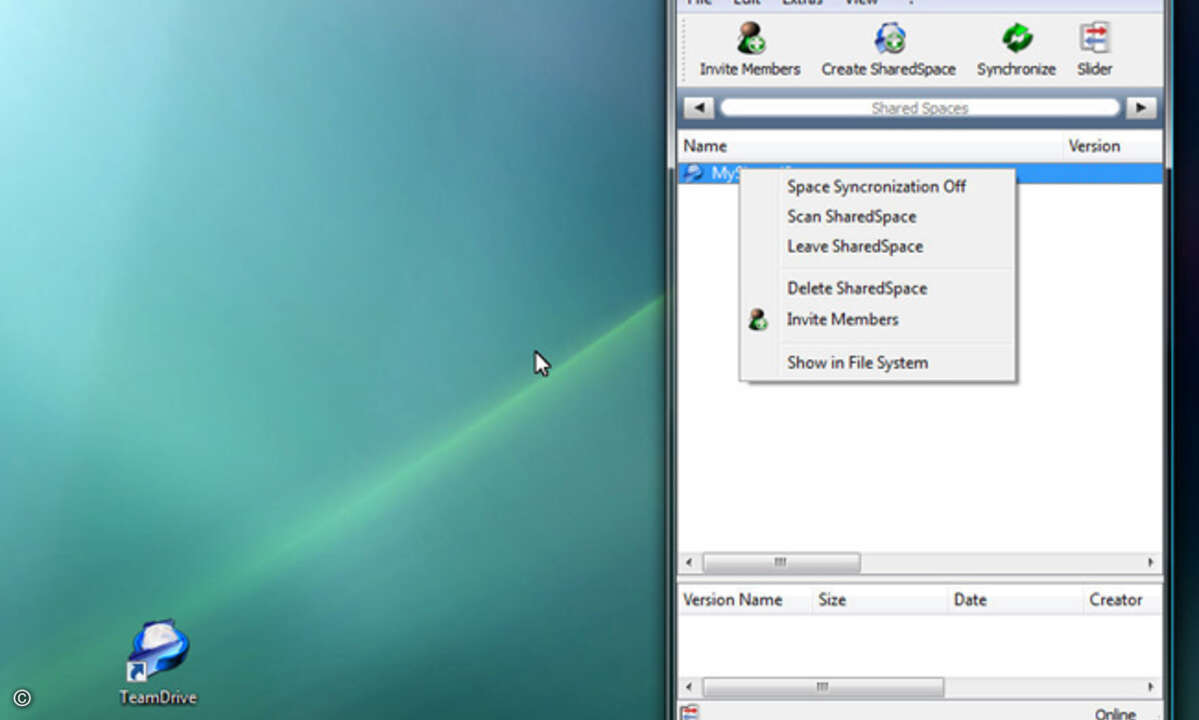
Task: Click left scroll arrow of space list scrollbar
Action: coord(689,563)
